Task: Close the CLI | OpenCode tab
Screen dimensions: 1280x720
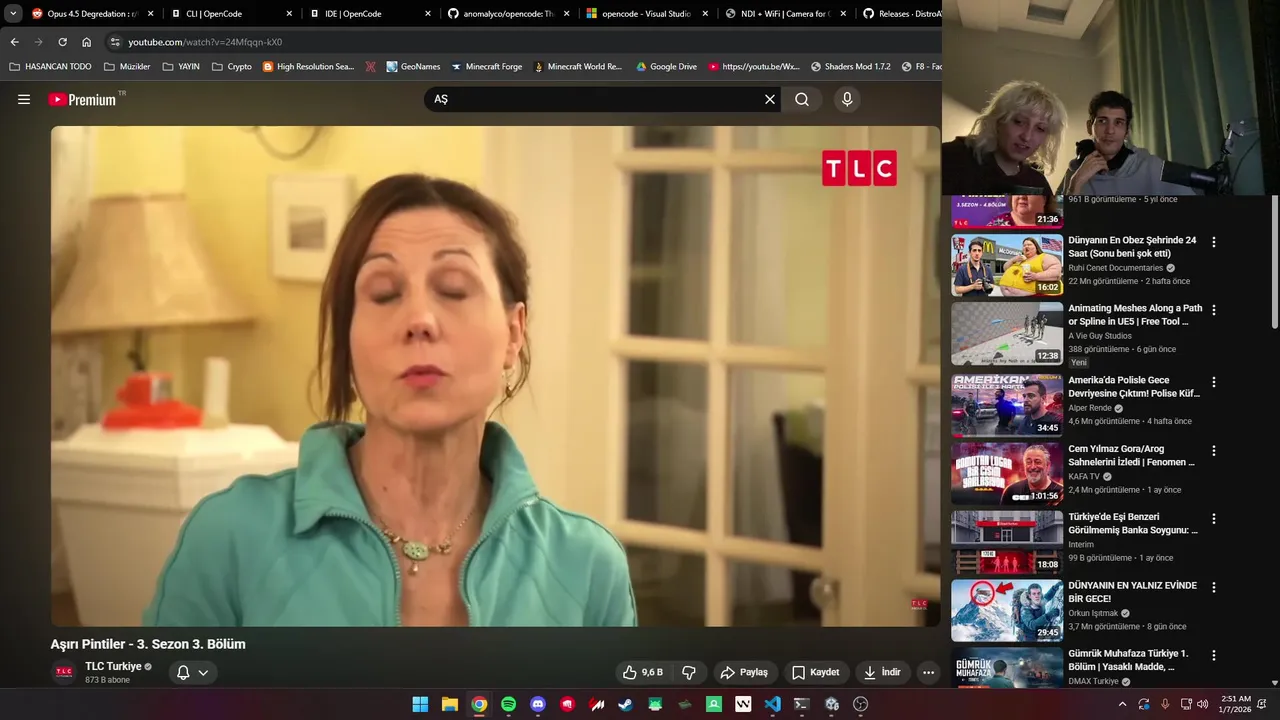Action: pos(289,14)
